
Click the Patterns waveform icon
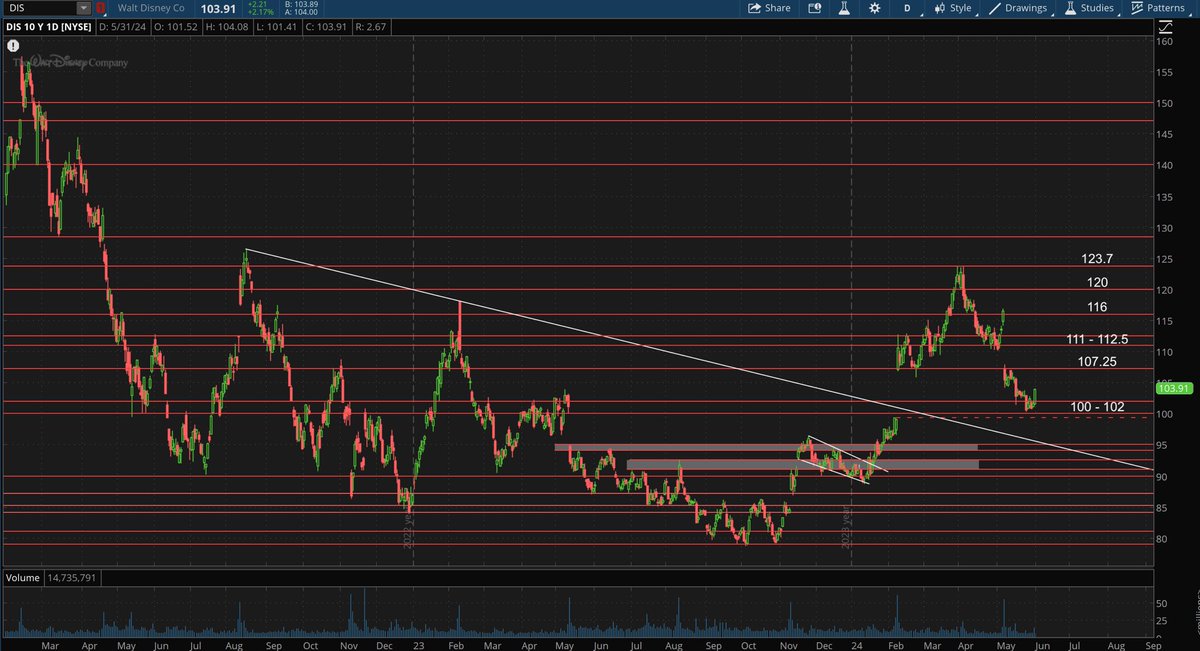pyautogui.click(x=1135, y=8)
